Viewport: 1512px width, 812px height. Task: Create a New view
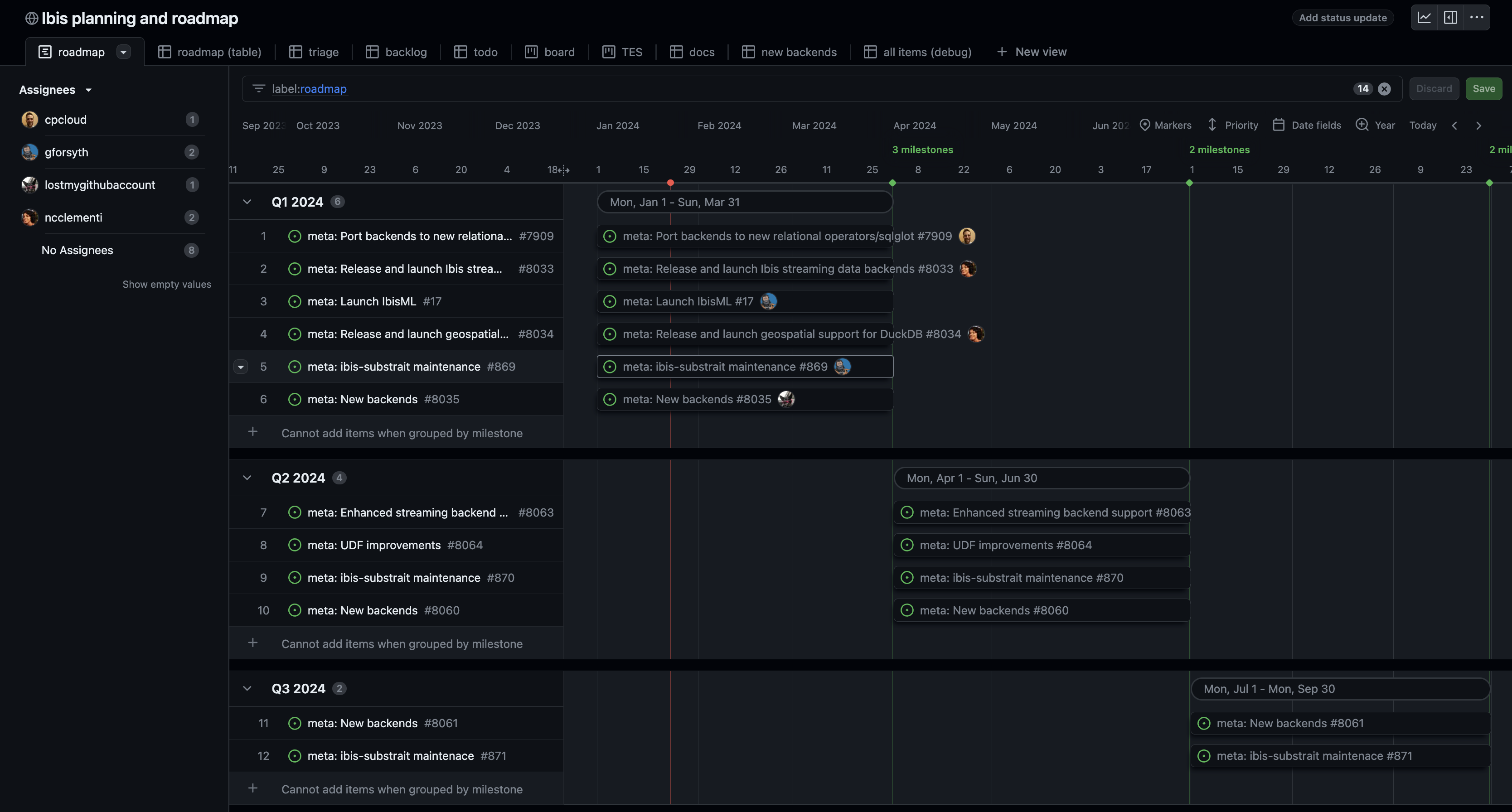pyautogui.click(x=1031, y=52)
